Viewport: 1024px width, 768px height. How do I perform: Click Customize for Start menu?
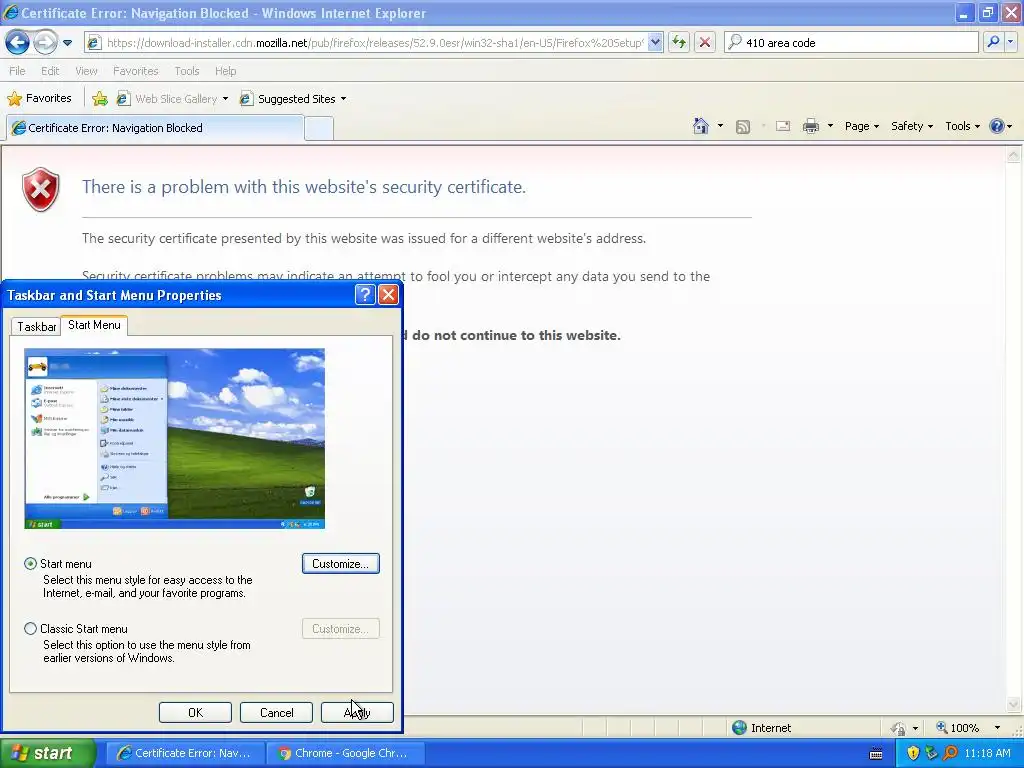tap(340, 564)
